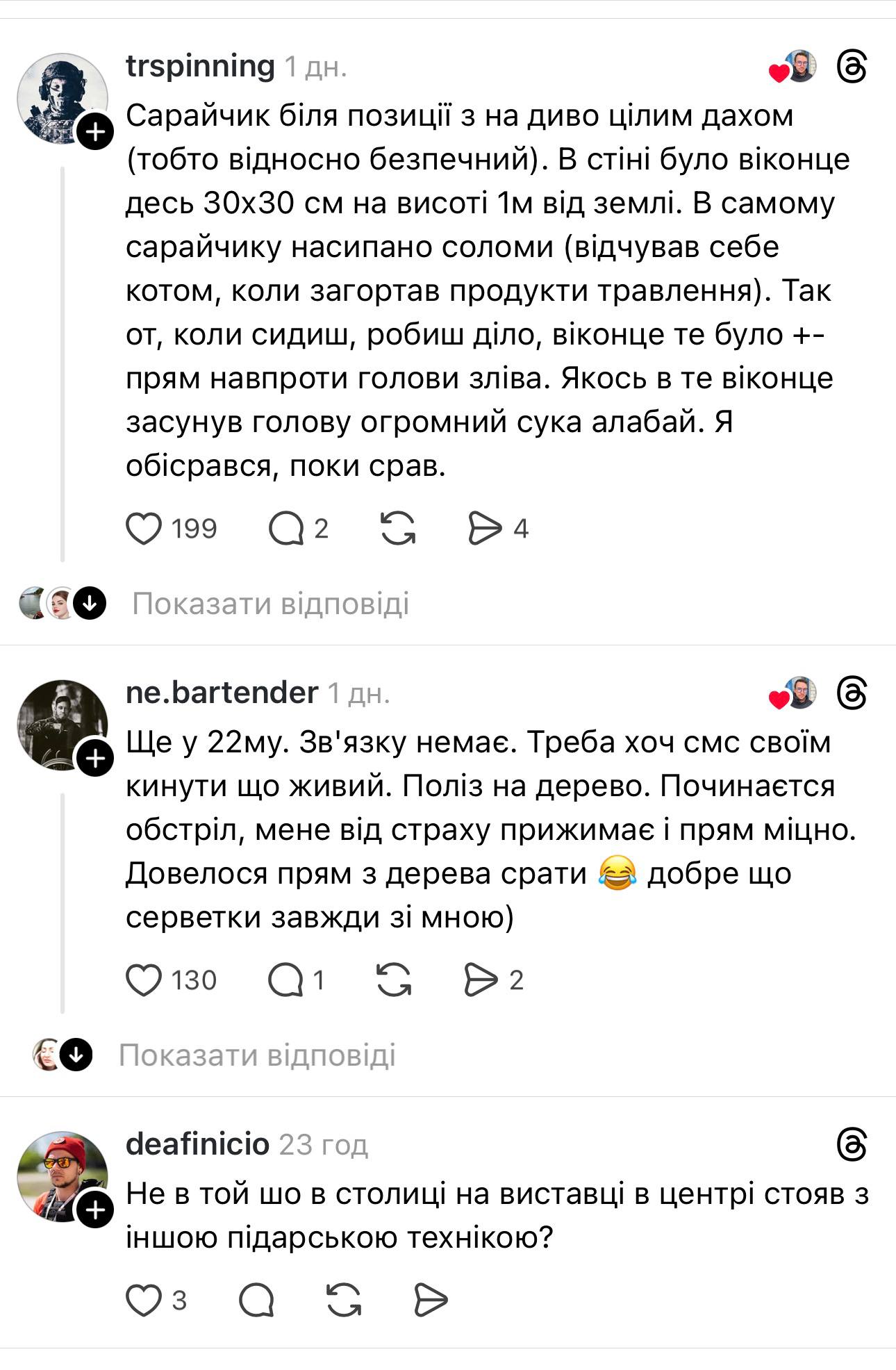Follow ne.bartender via plus badge
Image resolution: width=896 pixels, height=1370 pixels.
[x=95, y=758]
